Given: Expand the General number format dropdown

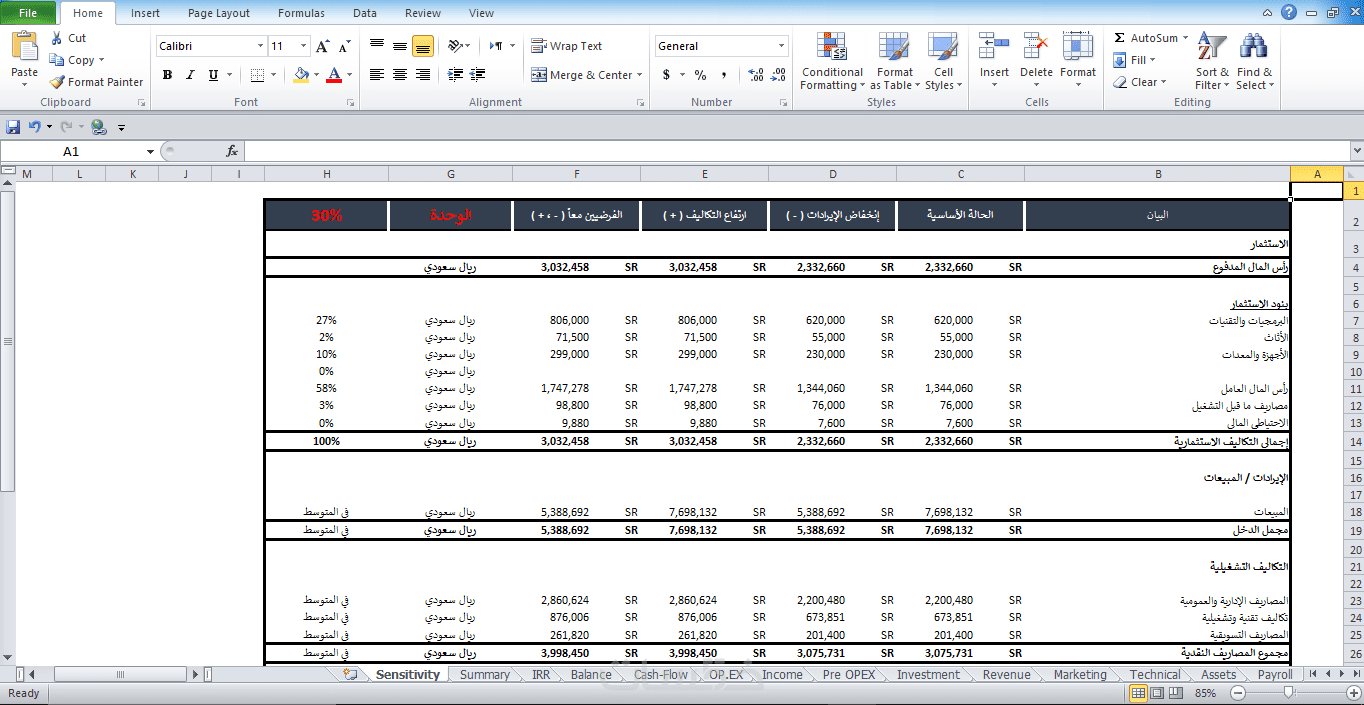Looking at the screenshot, I should pos(782,46).
